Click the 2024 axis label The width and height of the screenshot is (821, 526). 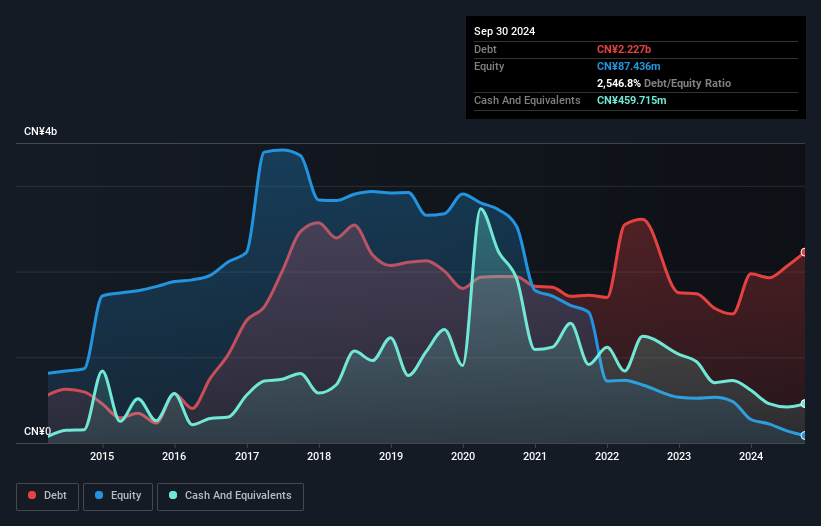point(751,456)
